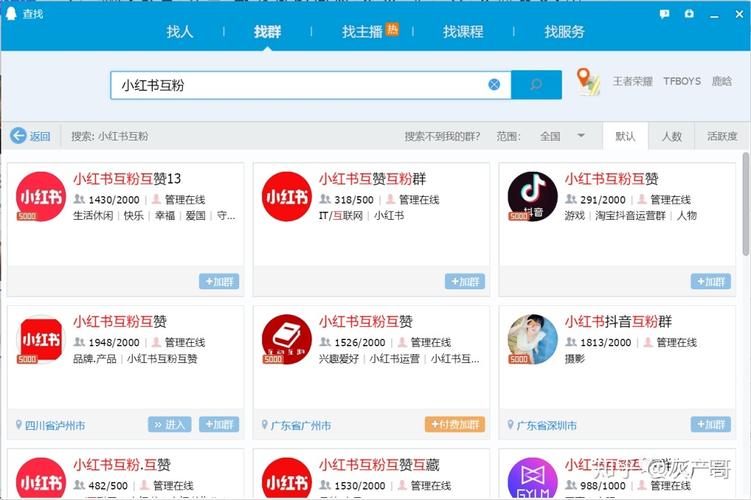Open the 找主播 tab
The height and width of the screenshot is (500, 751).
[x=362, y=32]
